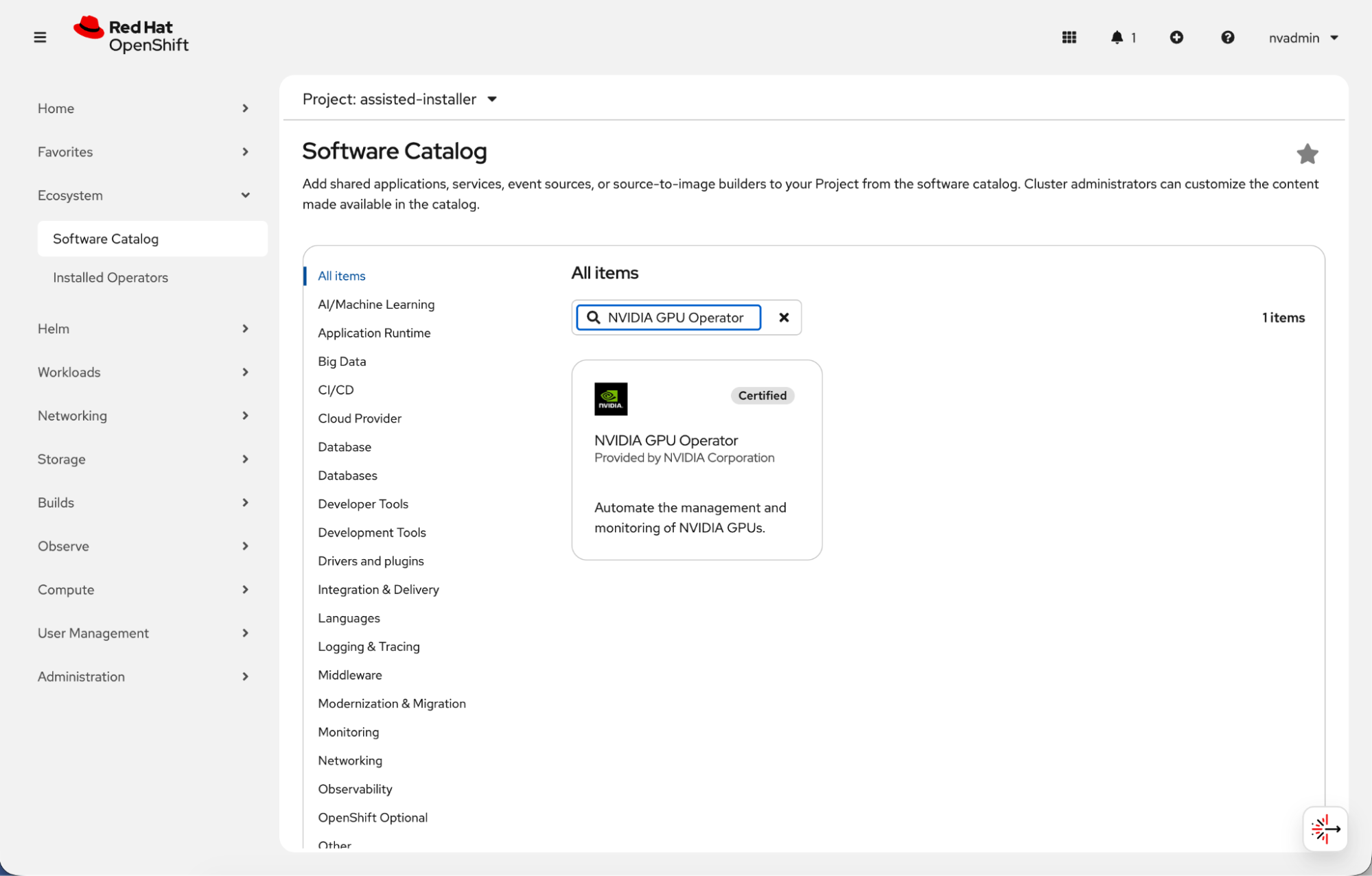
Task: Go to Installed Operators
Action: (x=111, y=277)
